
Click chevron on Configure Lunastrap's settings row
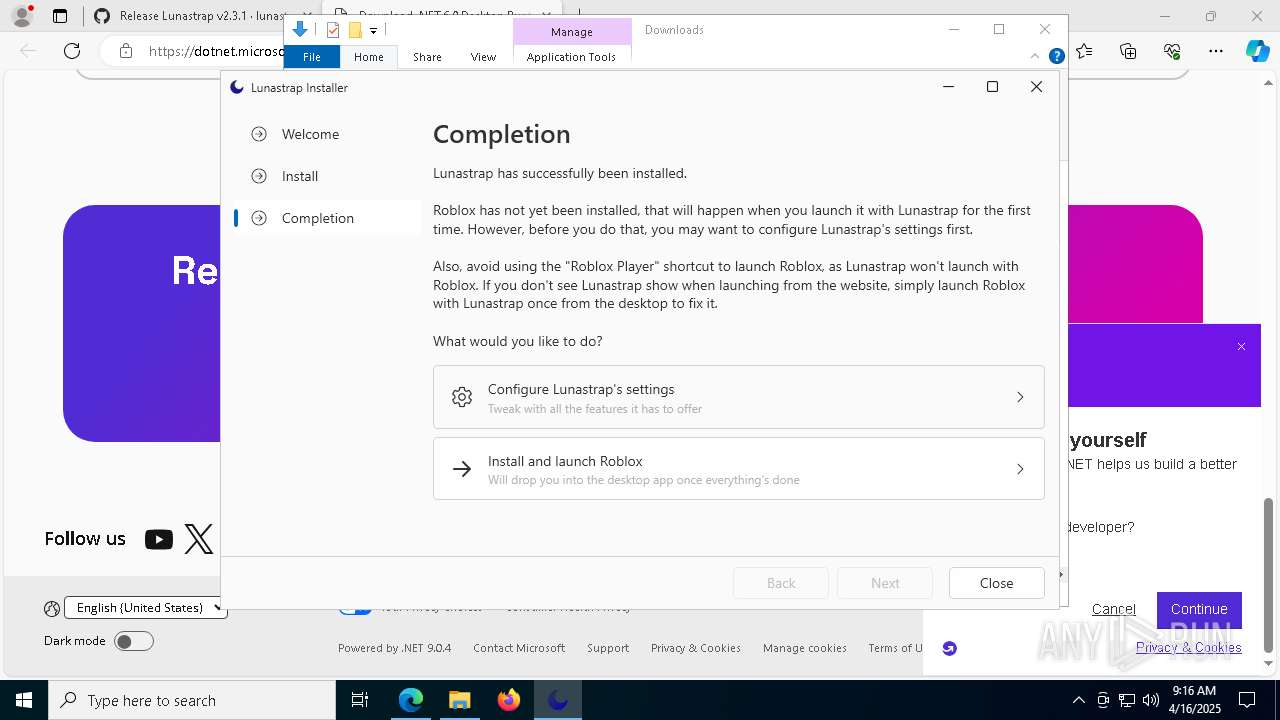coord(1020,397)
